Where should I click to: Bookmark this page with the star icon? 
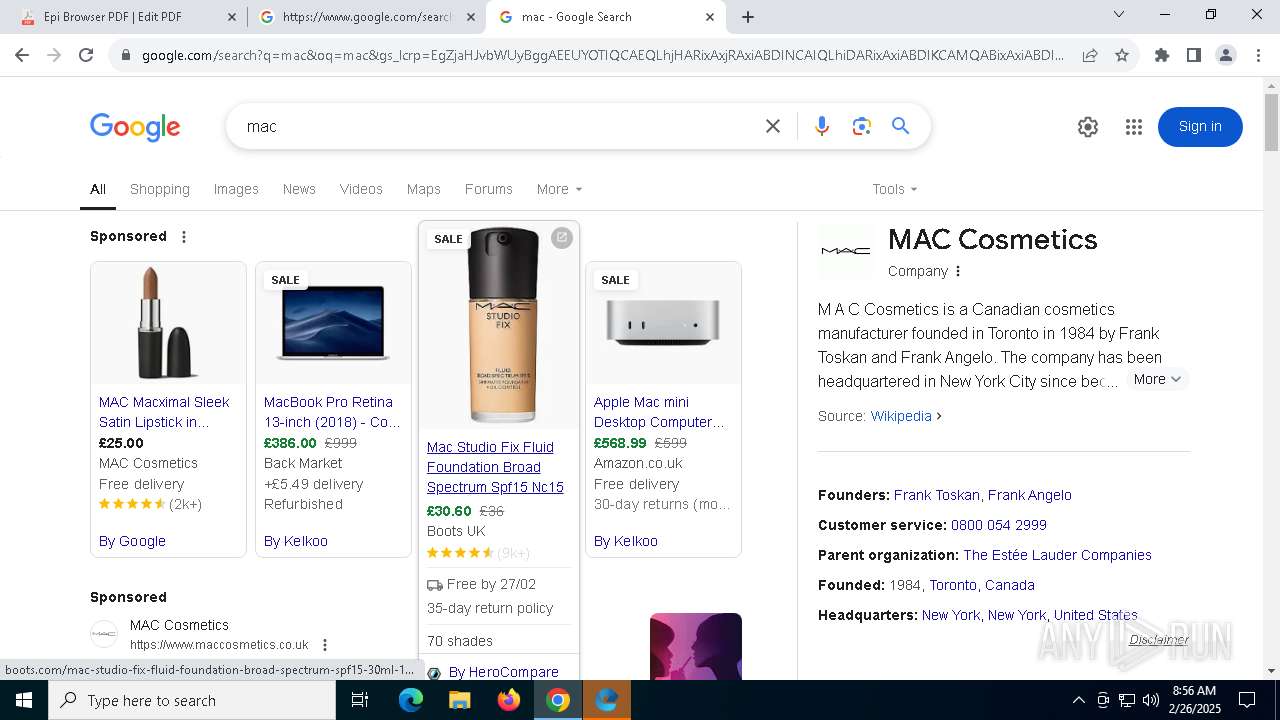pos(1122,55)
